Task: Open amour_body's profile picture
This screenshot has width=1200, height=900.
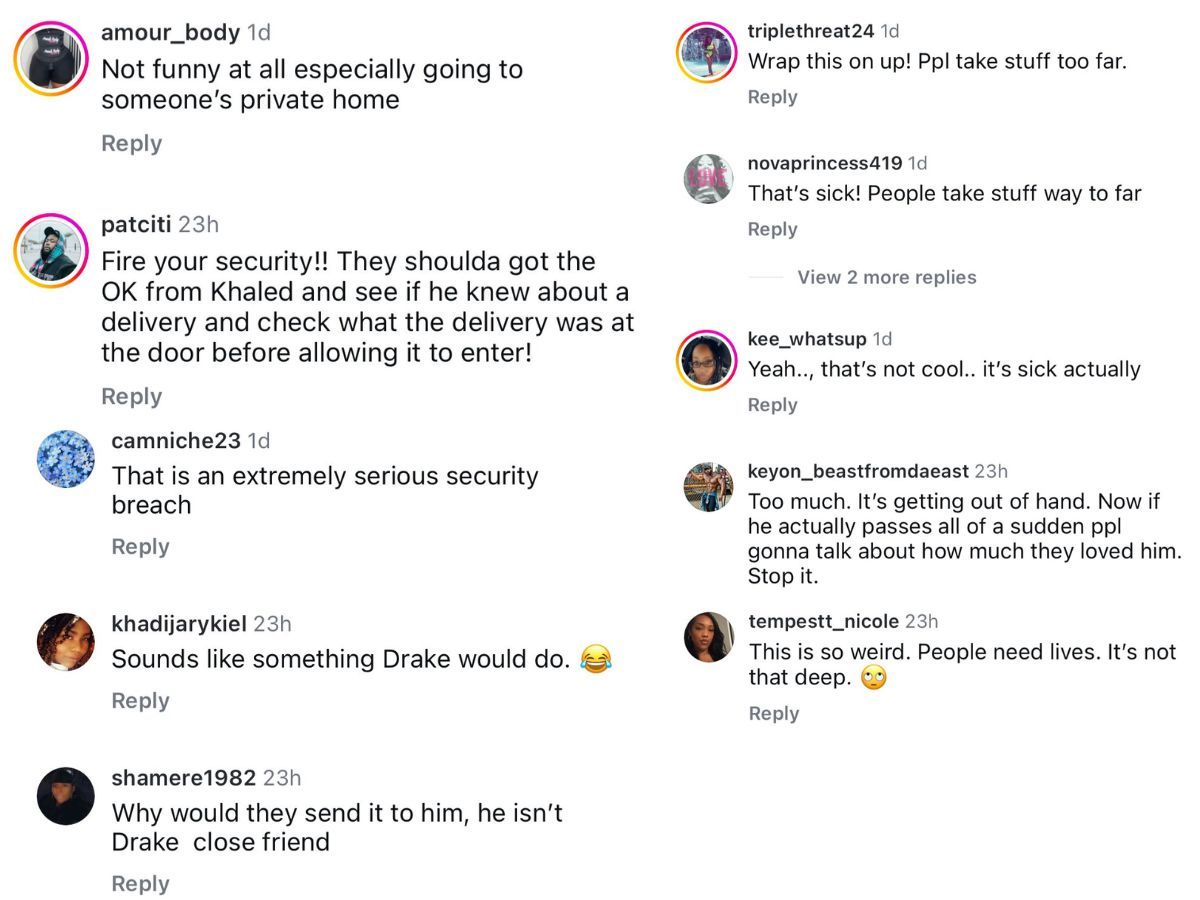Action: 52,59
